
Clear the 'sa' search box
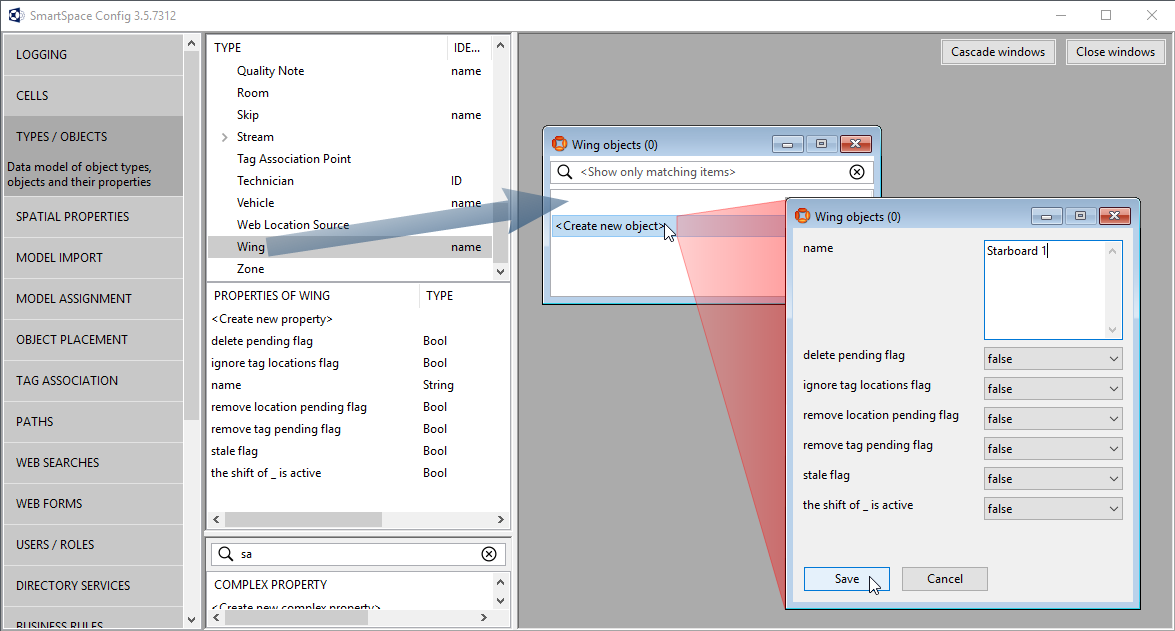(x=489, y=554)
